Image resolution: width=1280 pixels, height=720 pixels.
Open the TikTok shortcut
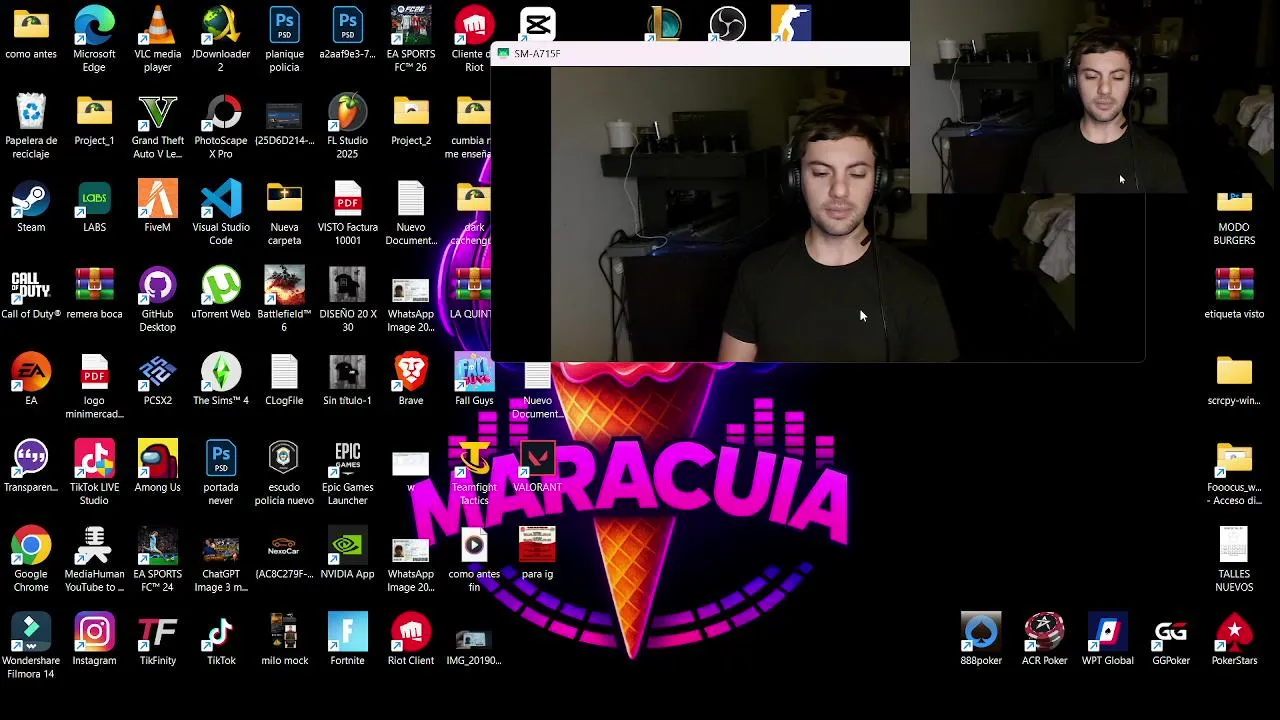pos(221,640)
